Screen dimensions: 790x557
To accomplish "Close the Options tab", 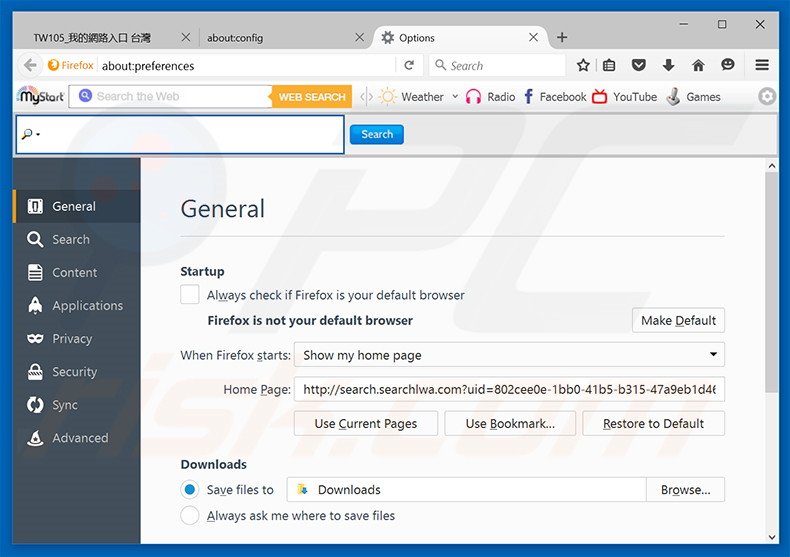I will coord(534,37).
